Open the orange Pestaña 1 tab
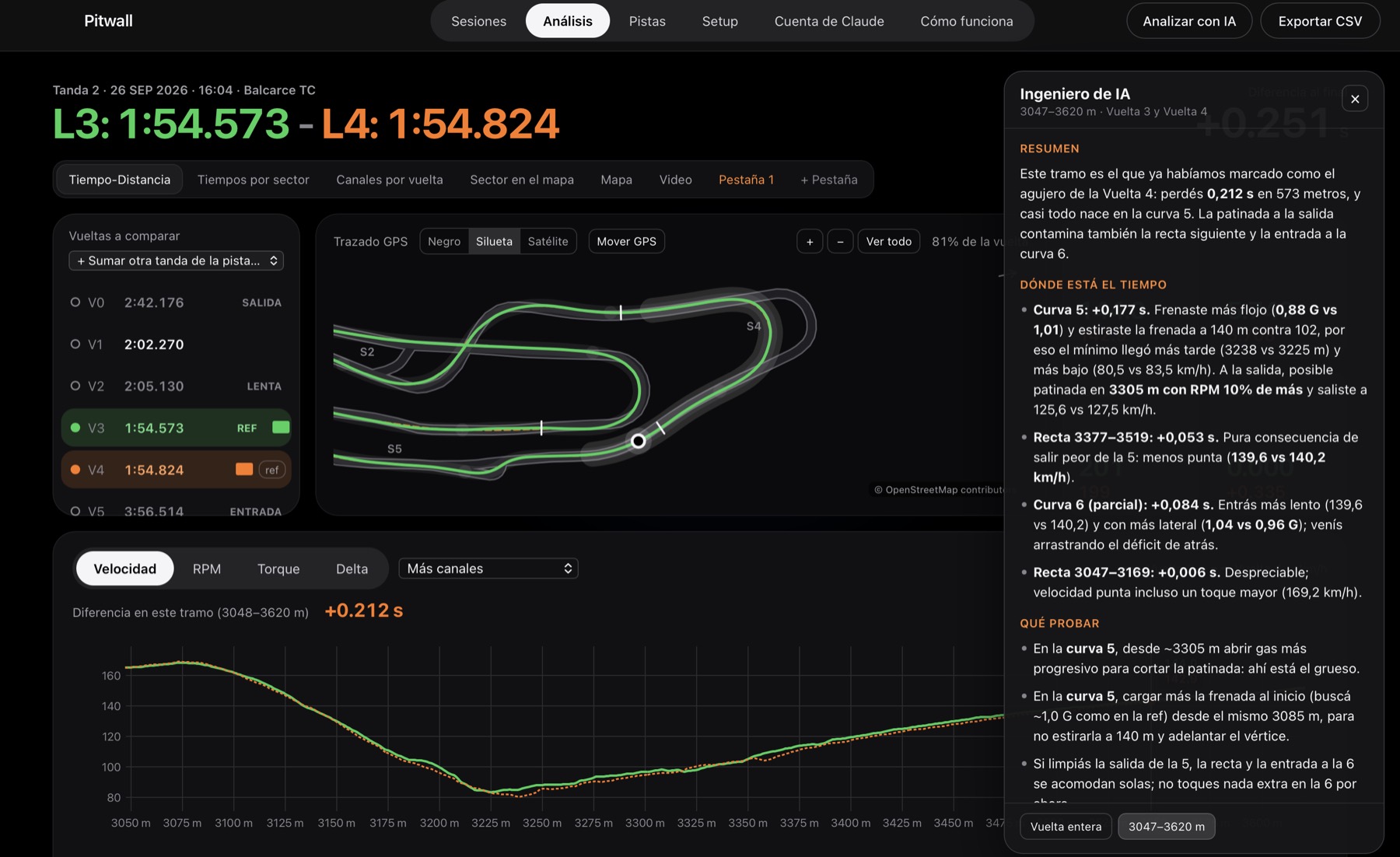 point(746,180)
